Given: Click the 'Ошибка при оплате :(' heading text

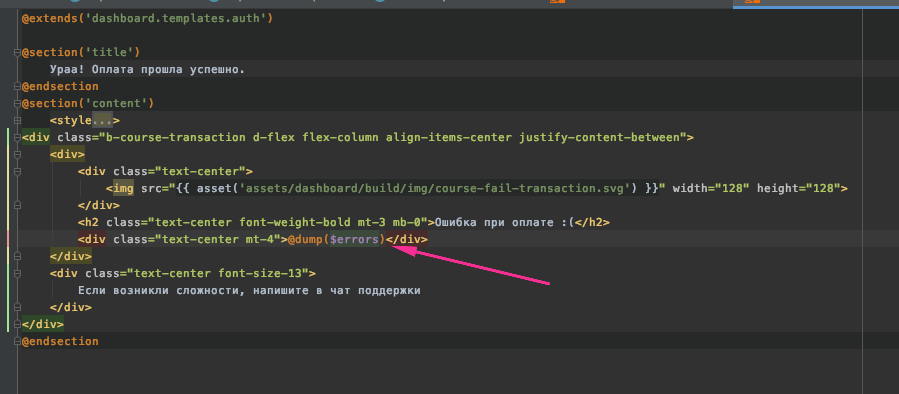Looking at the screenshot, I should point(505,223).
